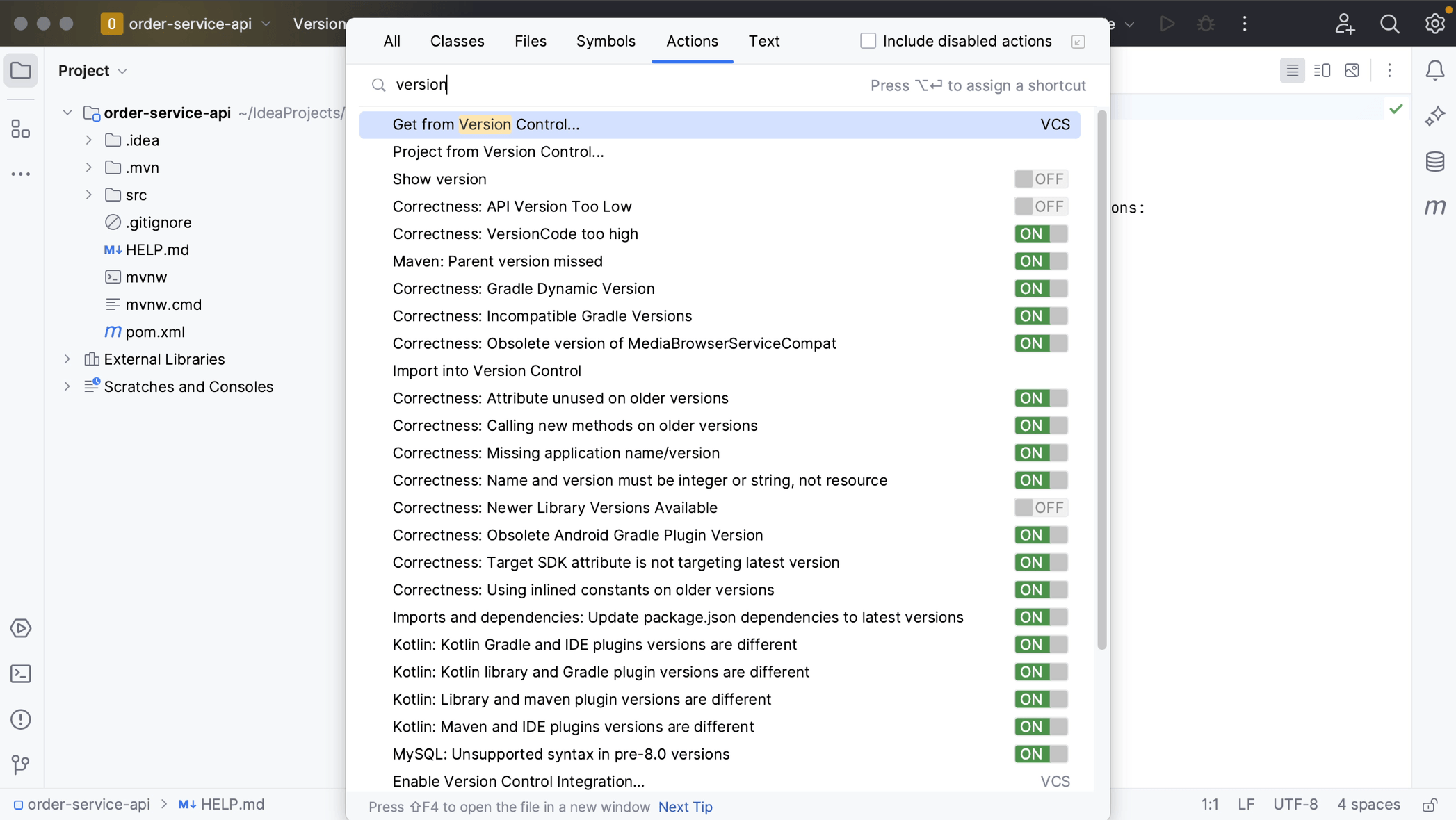The width and height of the screenshot is (1456, 820).
Task: Open the Structure tool window icon
Action: (21, 129)
